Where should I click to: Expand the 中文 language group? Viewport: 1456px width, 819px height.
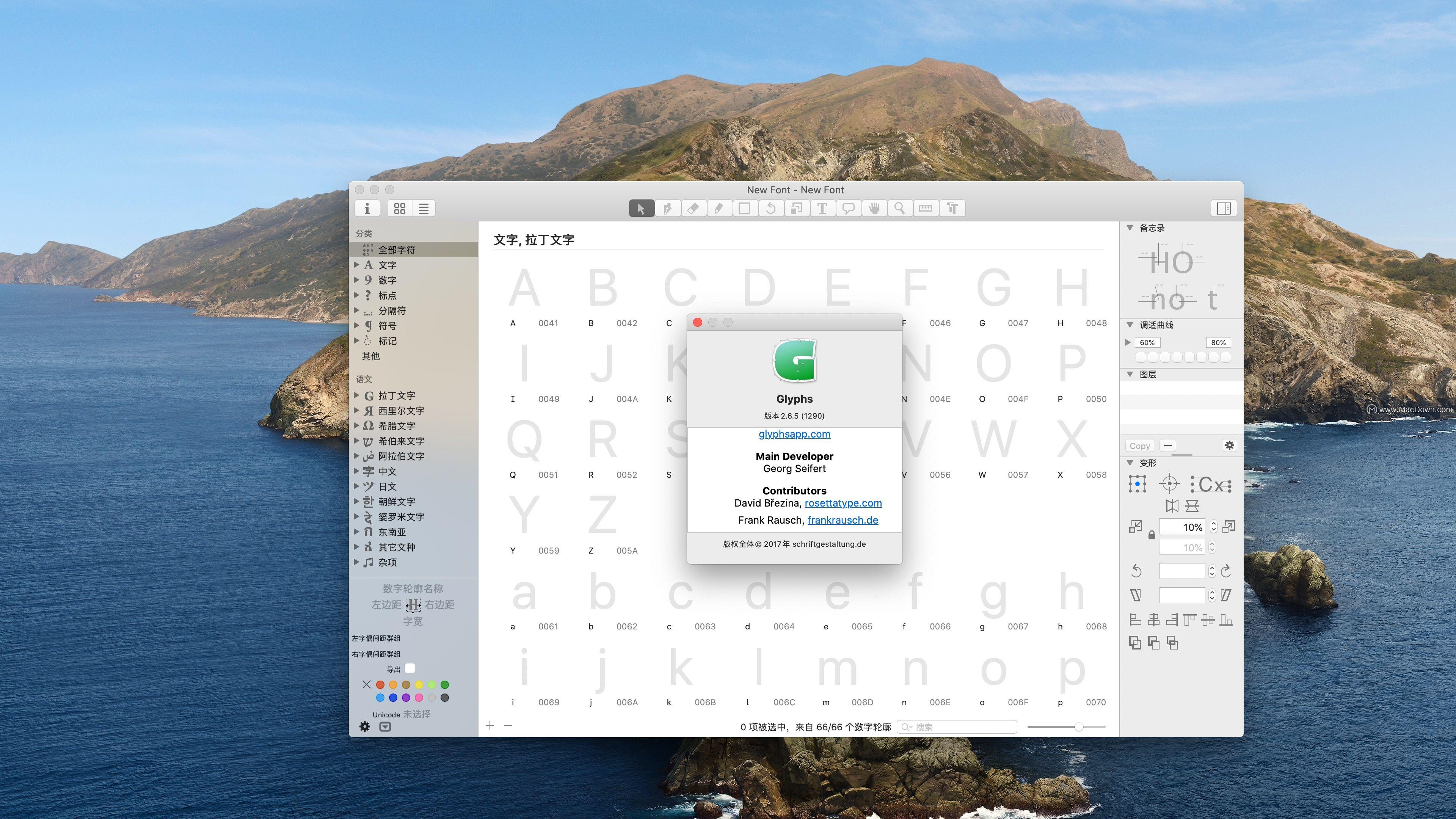357,471
